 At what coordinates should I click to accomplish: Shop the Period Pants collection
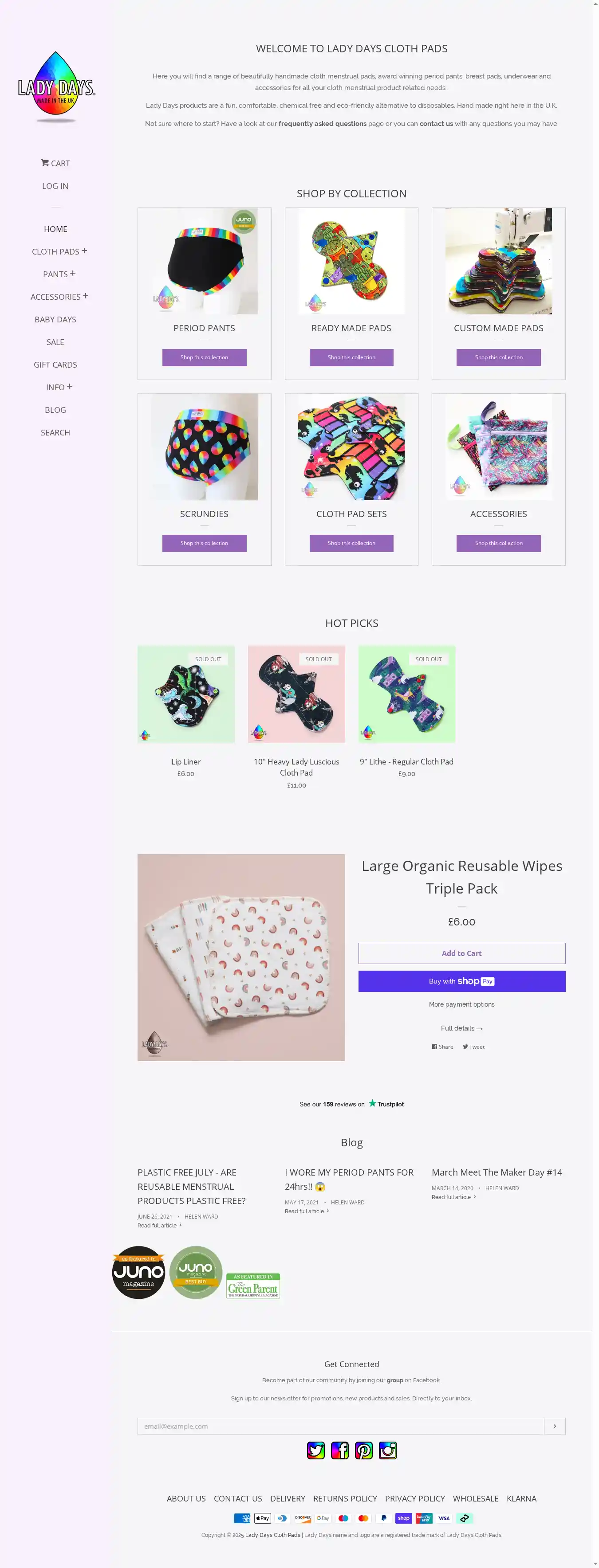coord(204,357)
